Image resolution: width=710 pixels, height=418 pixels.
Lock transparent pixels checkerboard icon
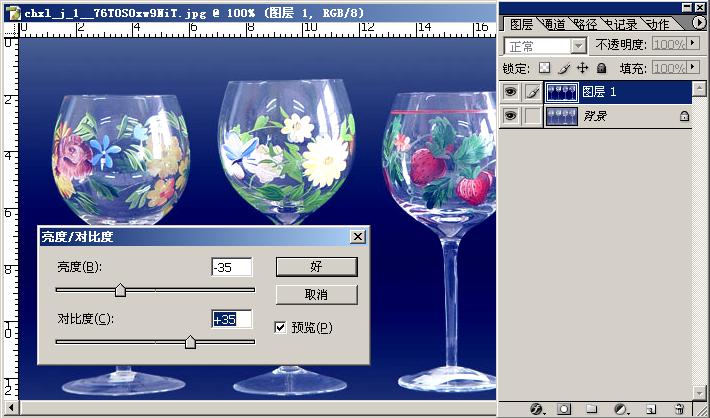[544, 68]
